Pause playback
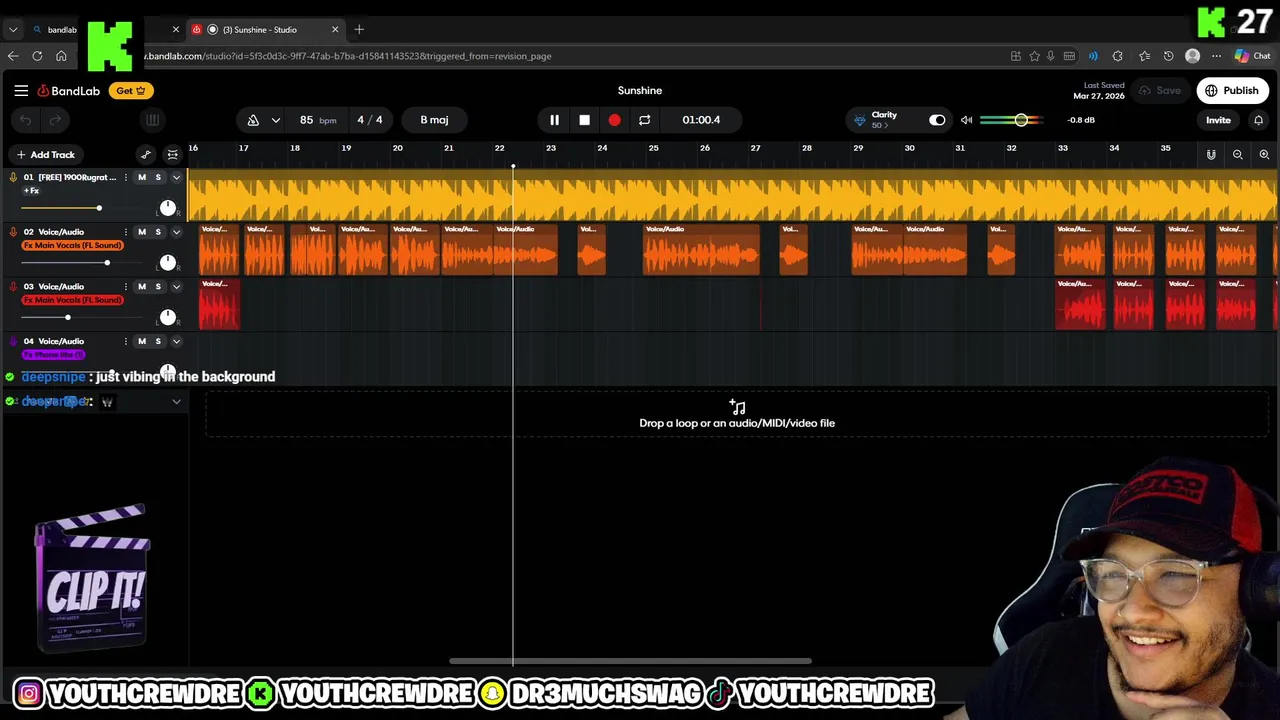 click(x=554, y=120)
